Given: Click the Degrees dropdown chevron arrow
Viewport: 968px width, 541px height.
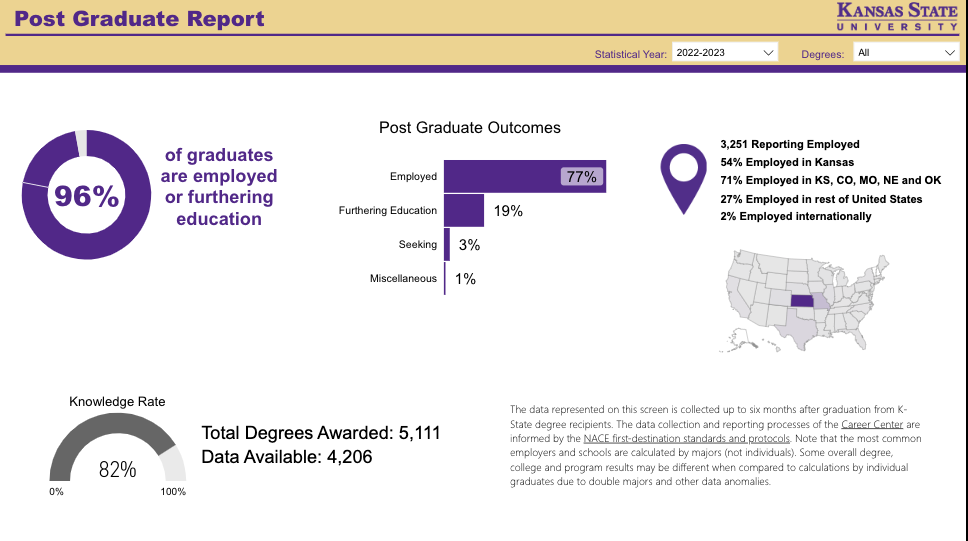Looking at the screenshot, I should click(949, 52).
